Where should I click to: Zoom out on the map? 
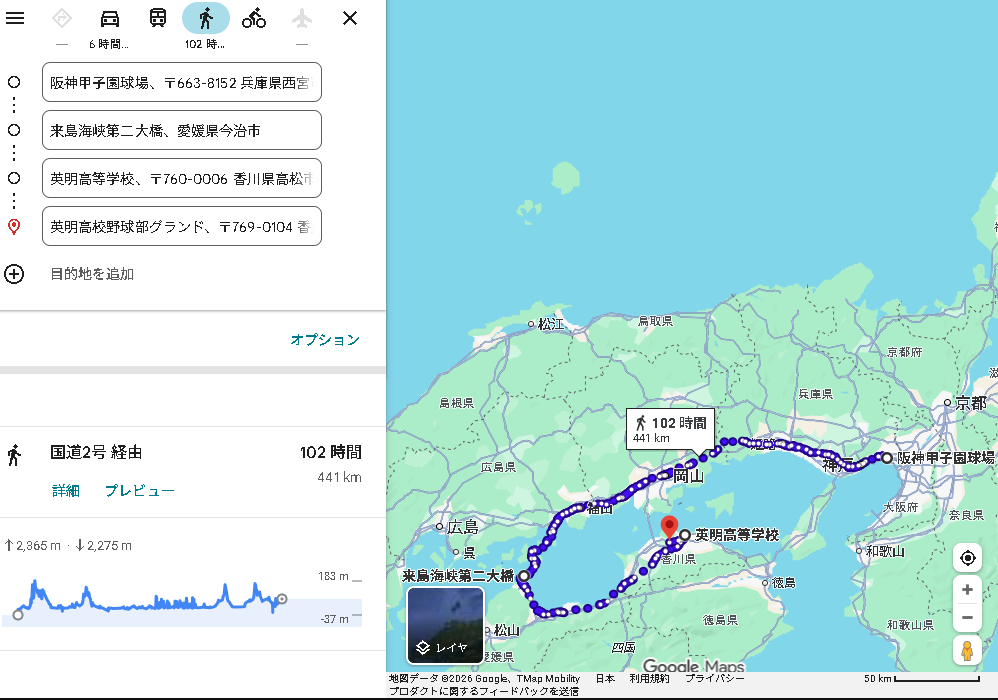click(x=967, y=617)
